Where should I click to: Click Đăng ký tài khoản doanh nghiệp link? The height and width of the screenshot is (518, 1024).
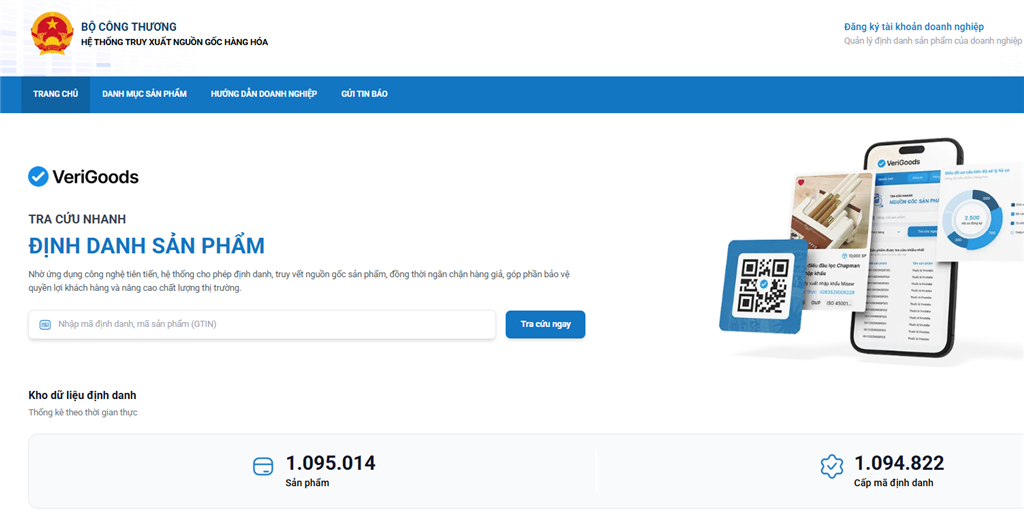[x=914, y=27]
